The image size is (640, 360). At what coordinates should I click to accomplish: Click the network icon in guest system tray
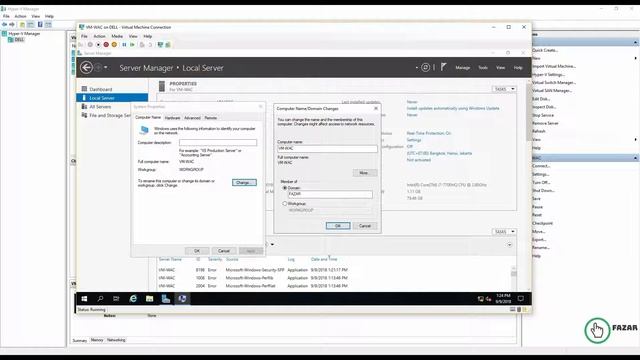pyautogui.click(x=480, y=299)
